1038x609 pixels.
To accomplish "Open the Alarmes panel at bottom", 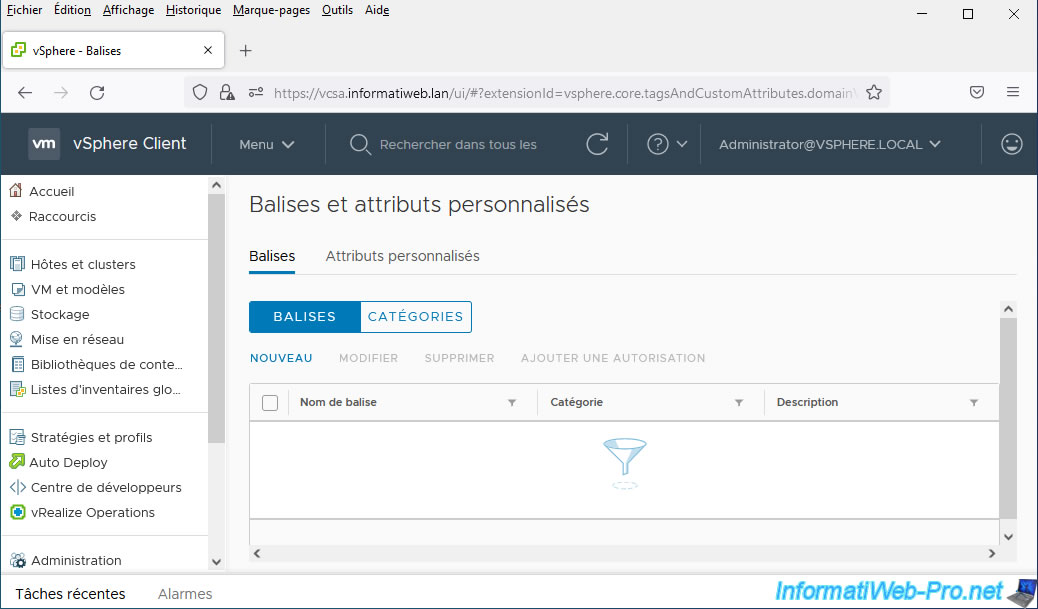I will 185,594.
